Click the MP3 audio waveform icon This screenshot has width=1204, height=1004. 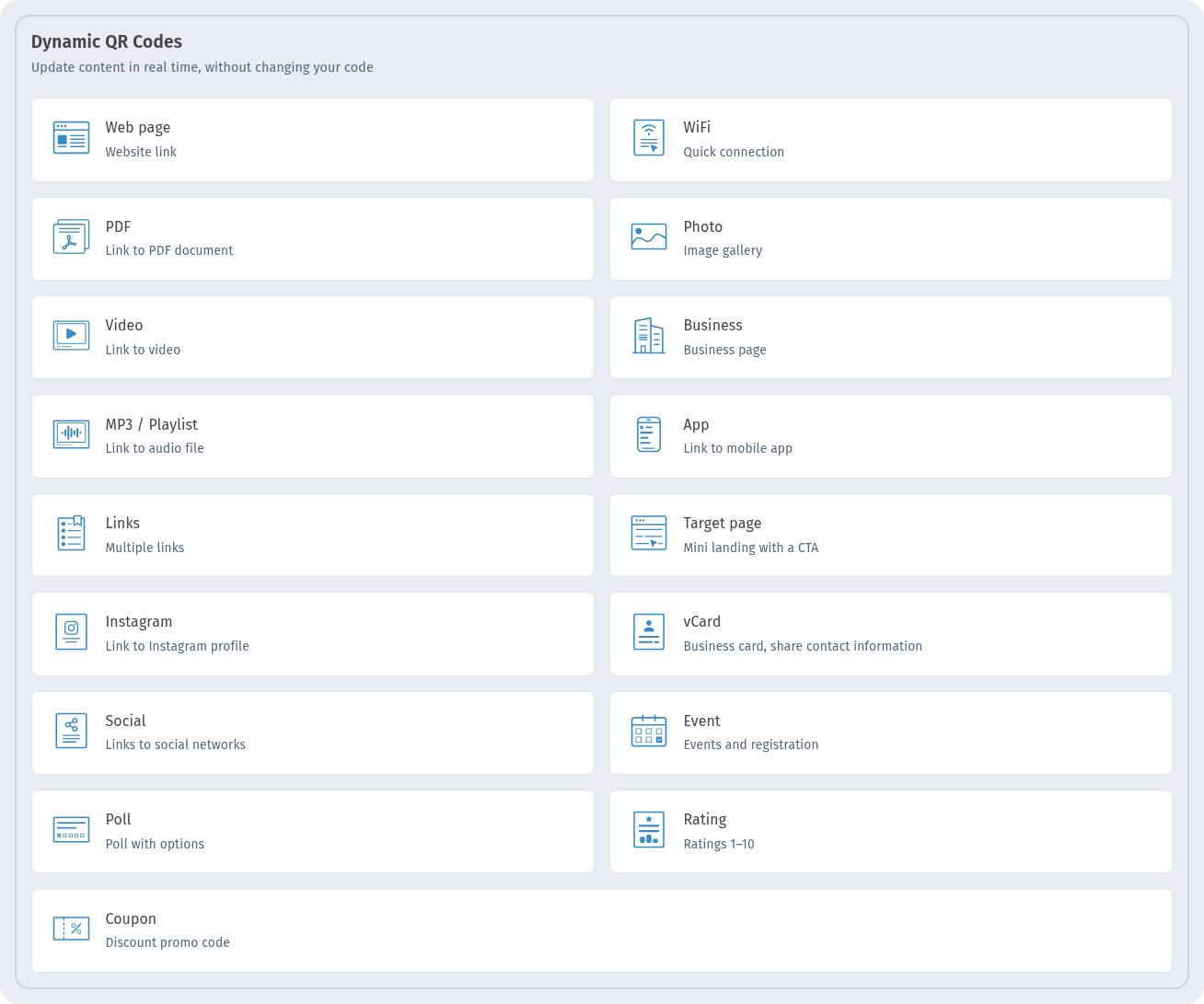click(71, 434)
